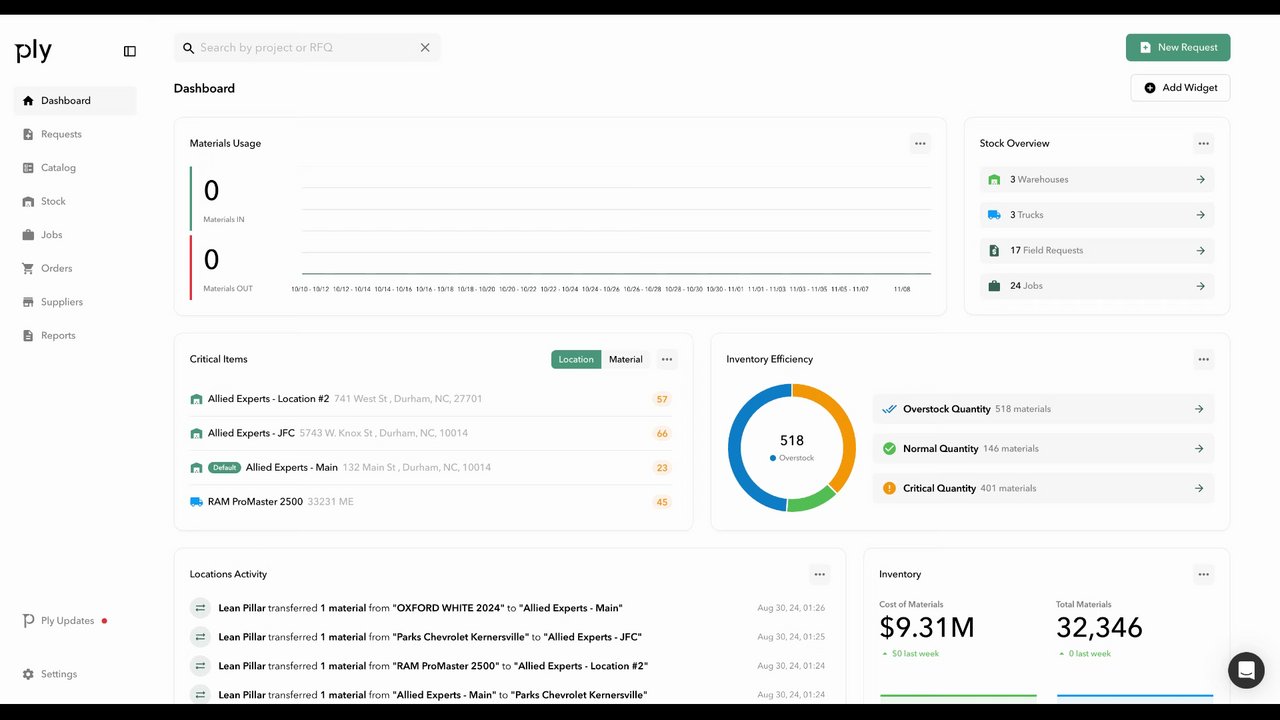This screenshot has width=1280, height=720.
Task: Open the intercom chat bubble
Action: (1246, 670)
